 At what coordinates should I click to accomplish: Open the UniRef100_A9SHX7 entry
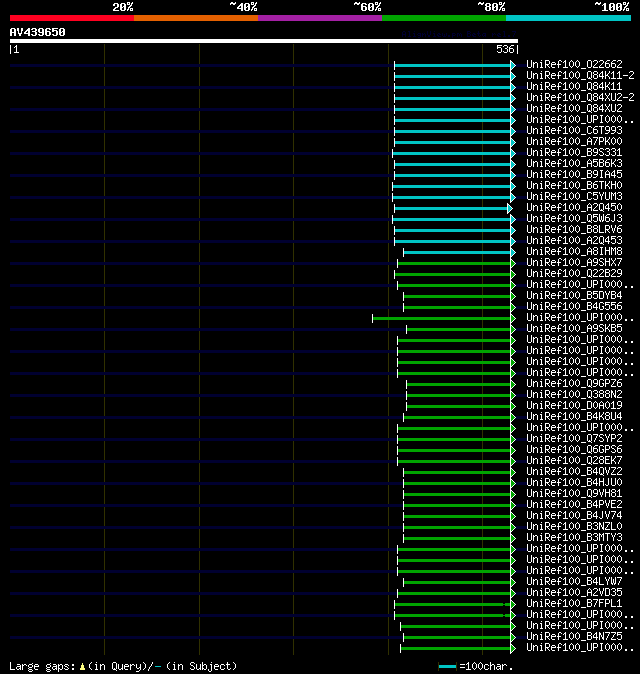[x=574, y=263]
